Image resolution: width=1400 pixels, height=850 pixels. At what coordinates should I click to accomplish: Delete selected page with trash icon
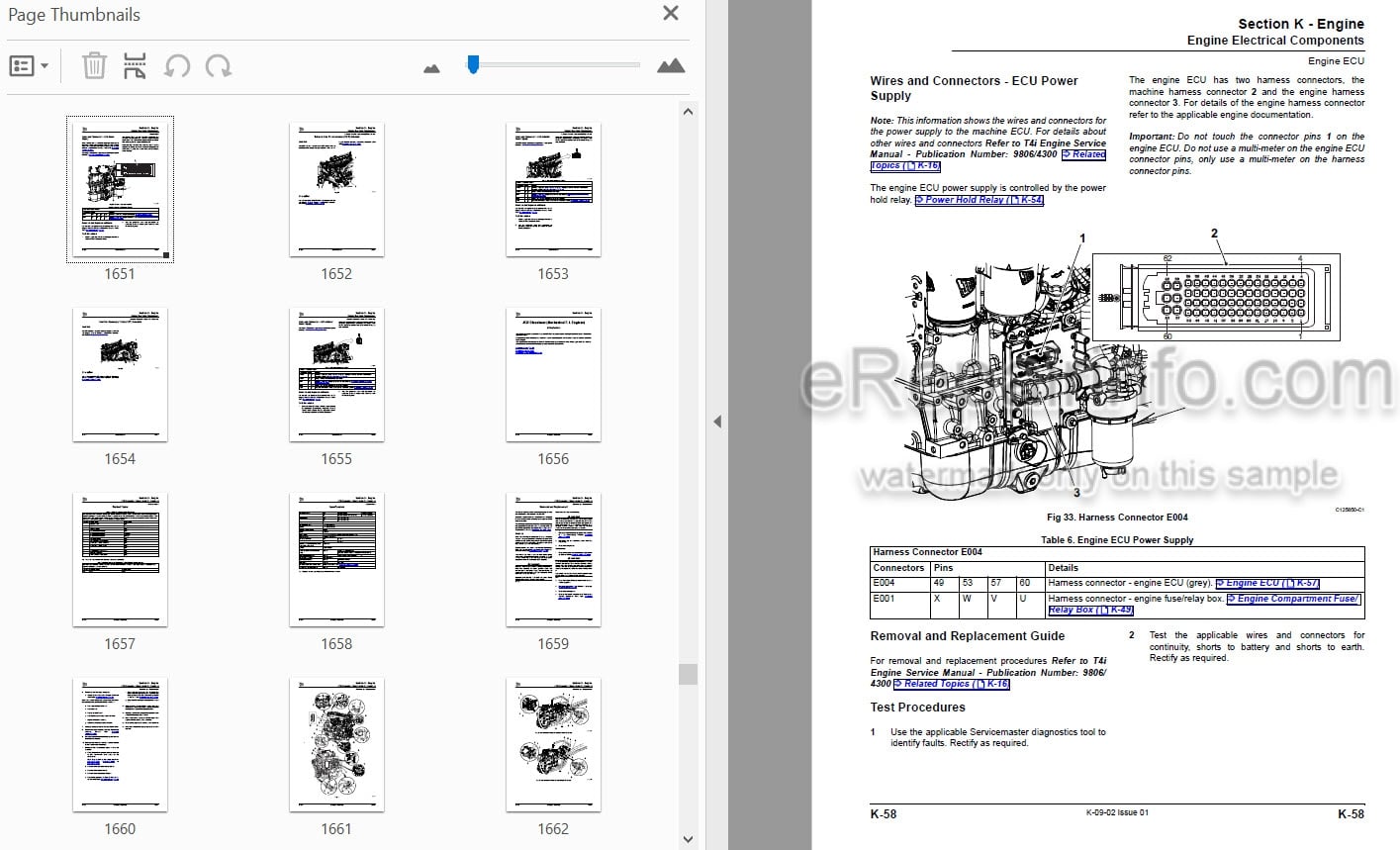pos(94,66)
